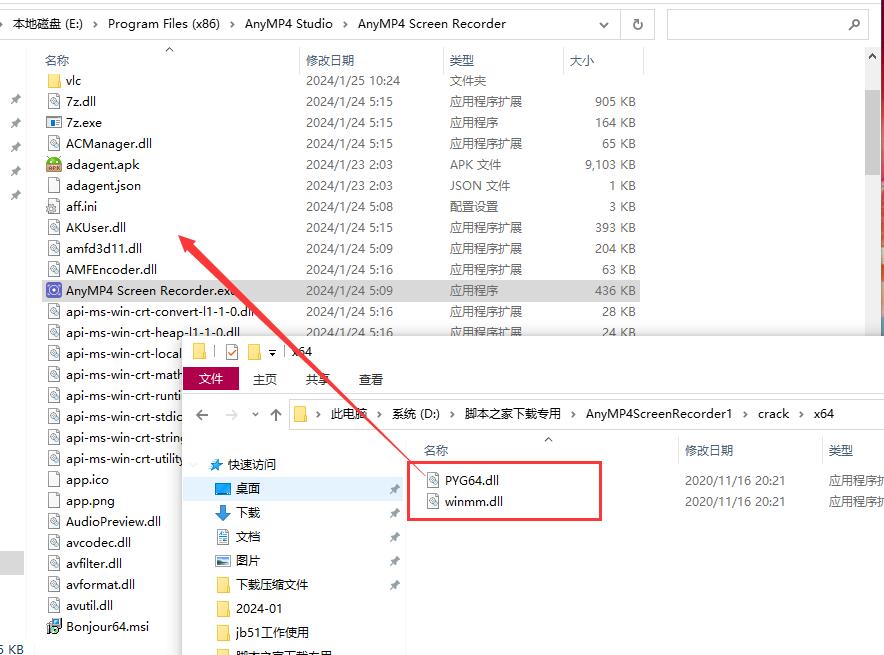Open the address bar history dropdown
884x655 pixels.
(x=604, y=25)
